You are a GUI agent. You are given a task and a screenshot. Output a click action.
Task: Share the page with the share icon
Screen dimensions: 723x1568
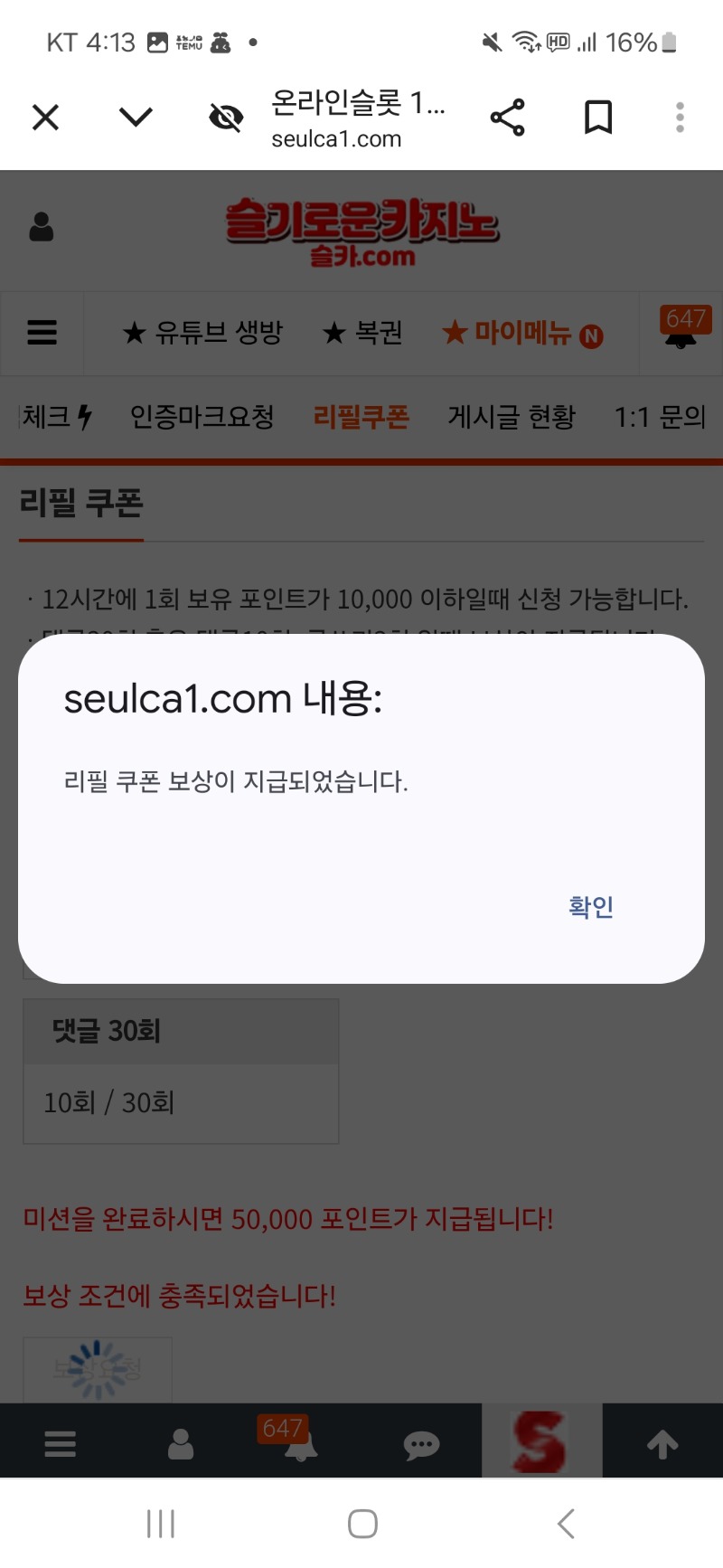click(507, 118)
